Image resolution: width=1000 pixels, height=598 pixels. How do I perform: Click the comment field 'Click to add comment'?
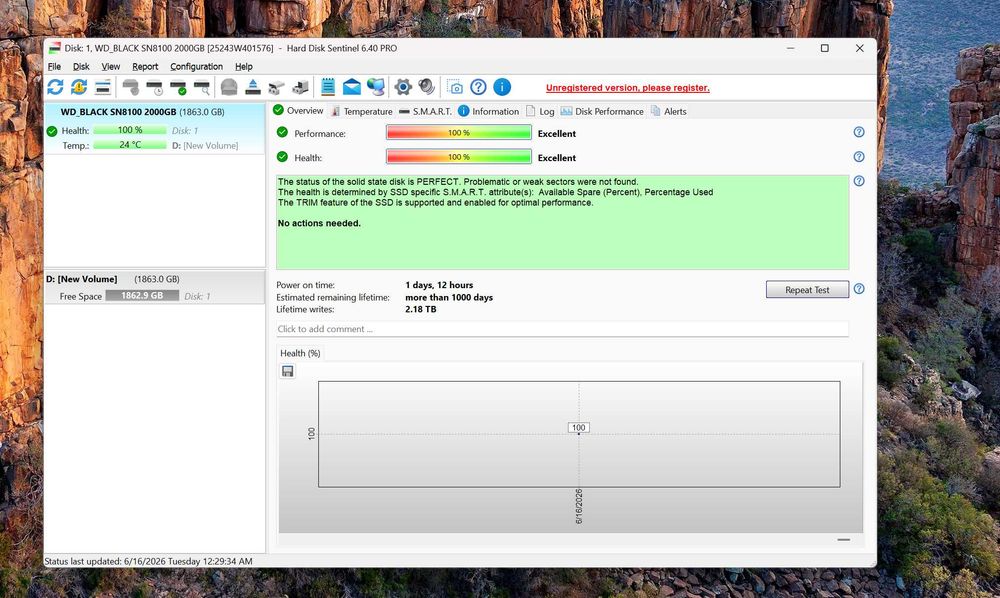pyautogui.click(x=562, y=329)
